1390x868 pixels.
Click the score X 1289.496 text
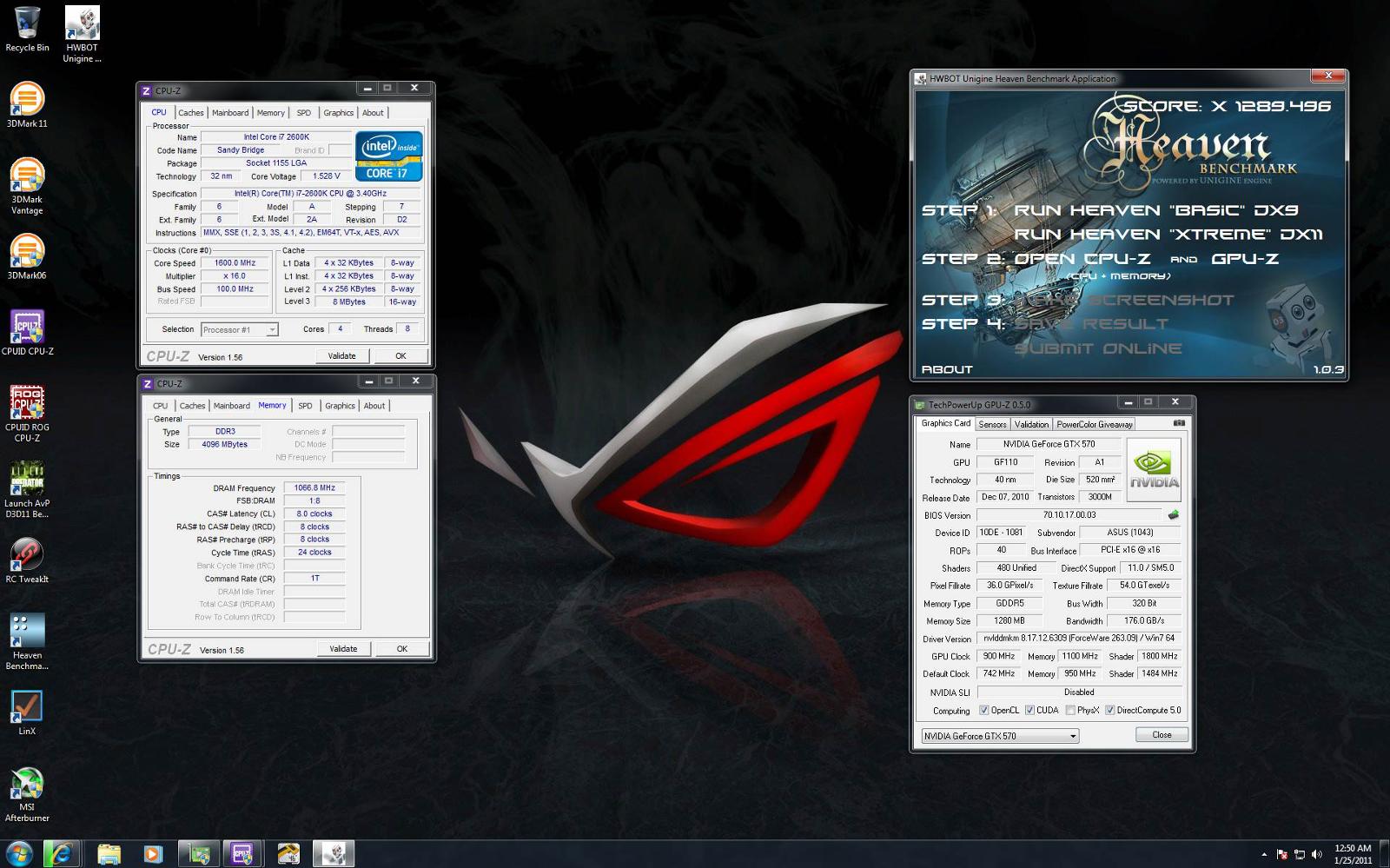1227,106
